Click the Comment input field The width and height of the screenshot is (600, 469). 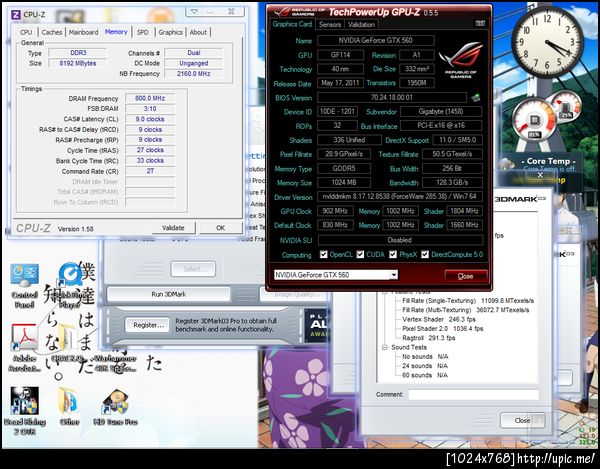click(x=473, y=394)
